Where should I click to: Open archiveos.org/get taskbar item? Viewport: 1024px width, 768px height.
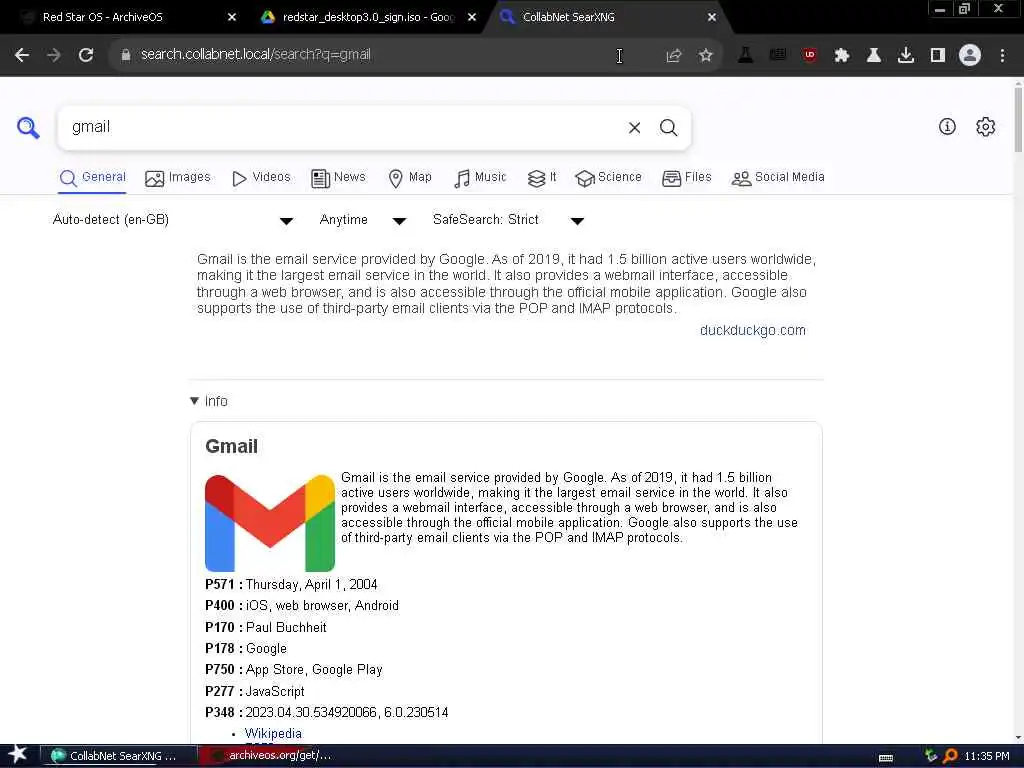pos(272,755)
